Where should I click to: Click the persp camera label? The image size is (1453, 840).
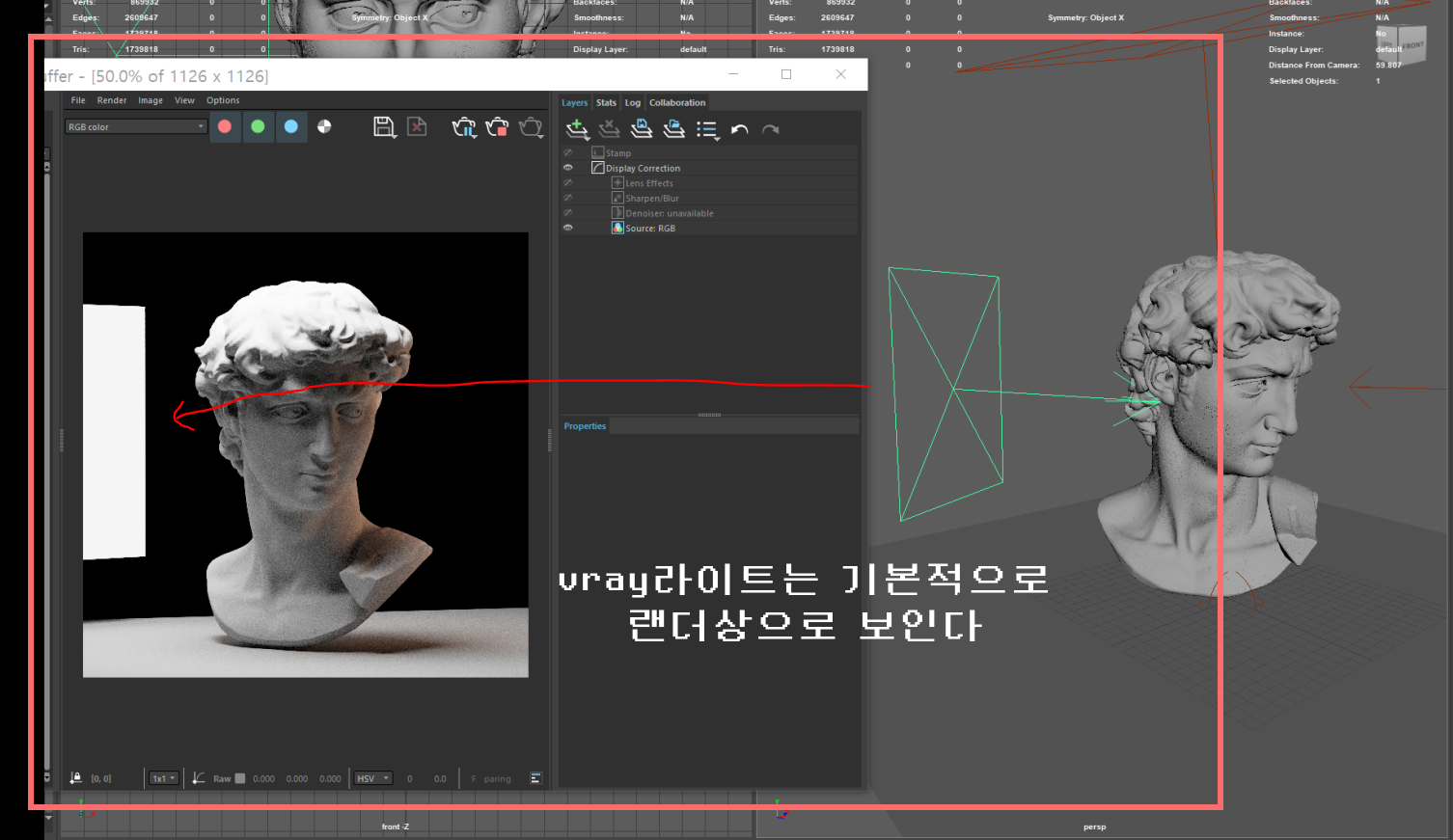coord(1094,826)
